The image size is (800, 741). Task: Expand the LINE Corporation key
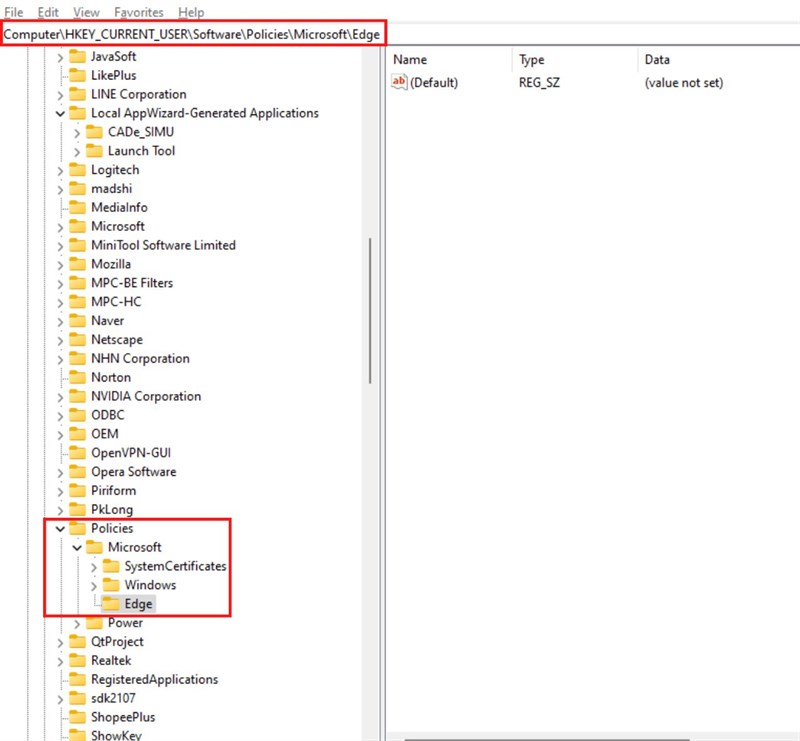60,95
